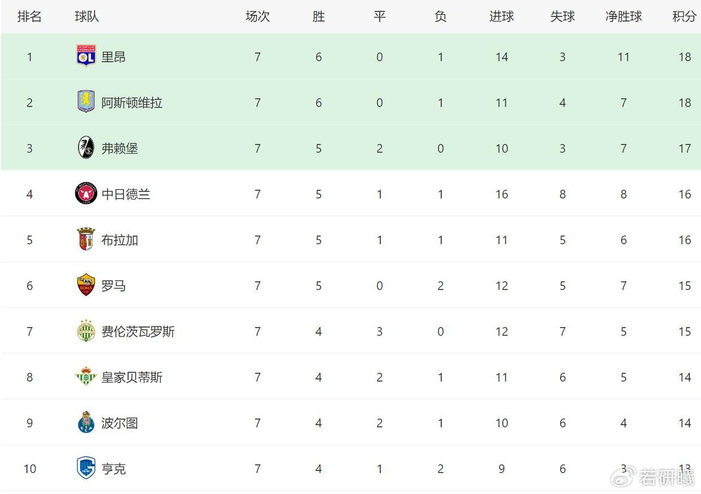Open the 波尔图 team name link
The image size is (701, 494).
tap(120, 423)
